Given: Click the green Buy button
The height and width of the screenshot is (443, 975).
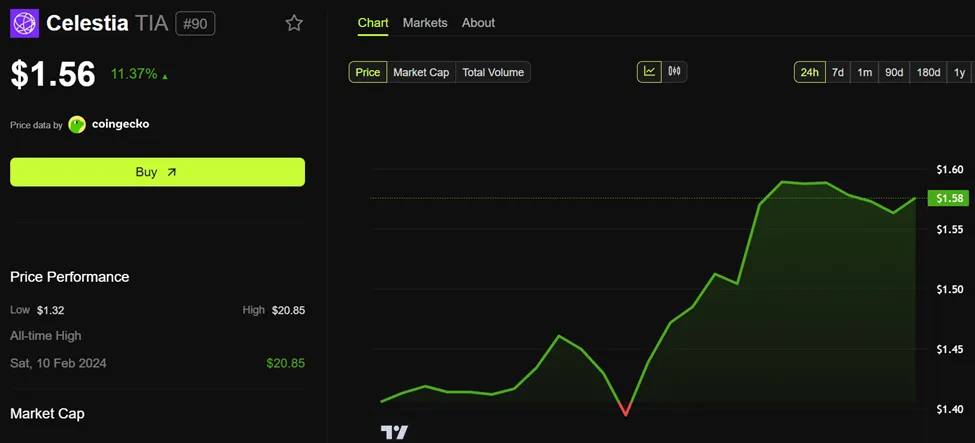Looking at the screenshot, I should point(157,172).
